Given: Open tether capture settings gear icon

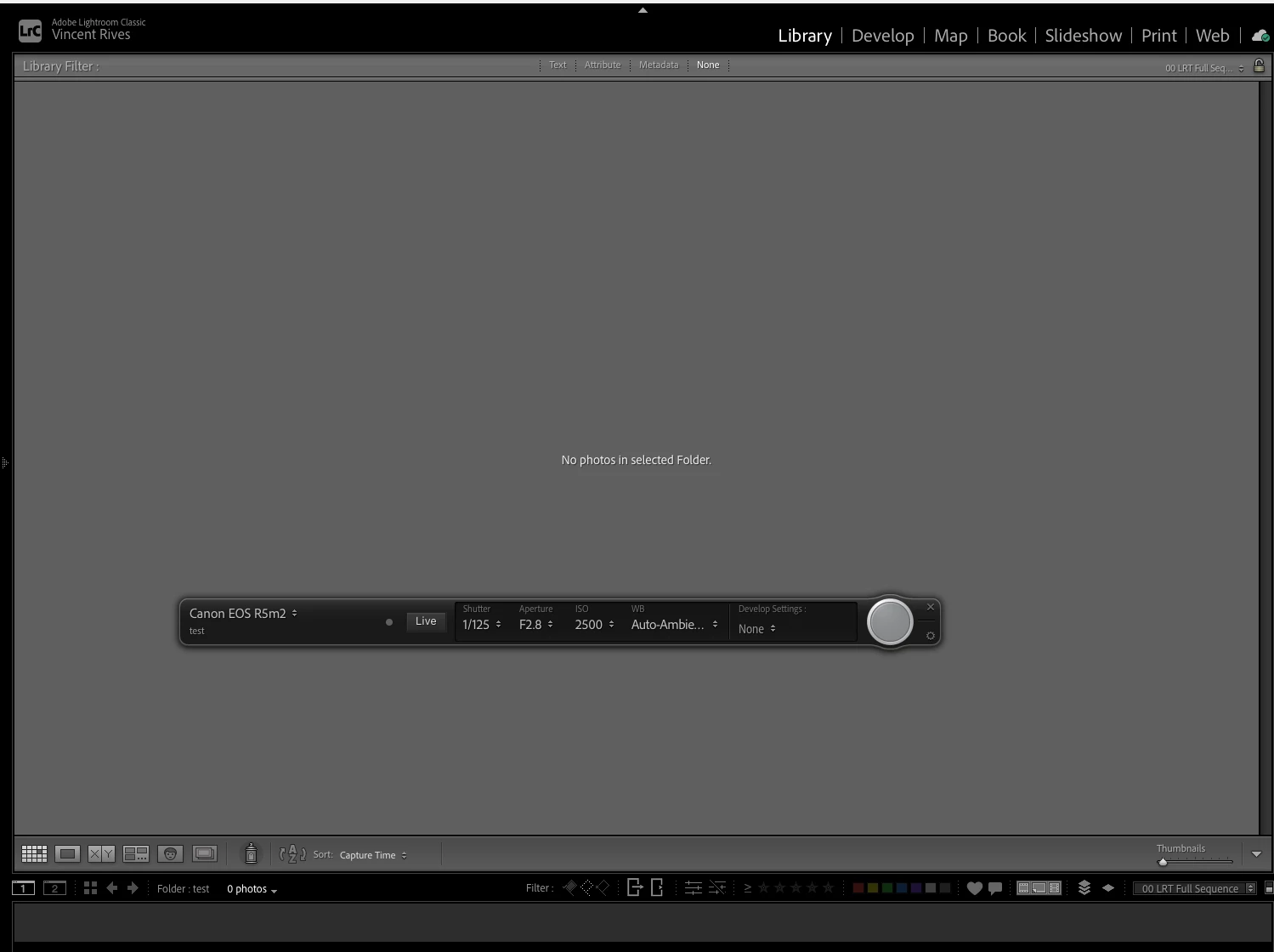Looking at the screenshot, I should coord(931,636).
